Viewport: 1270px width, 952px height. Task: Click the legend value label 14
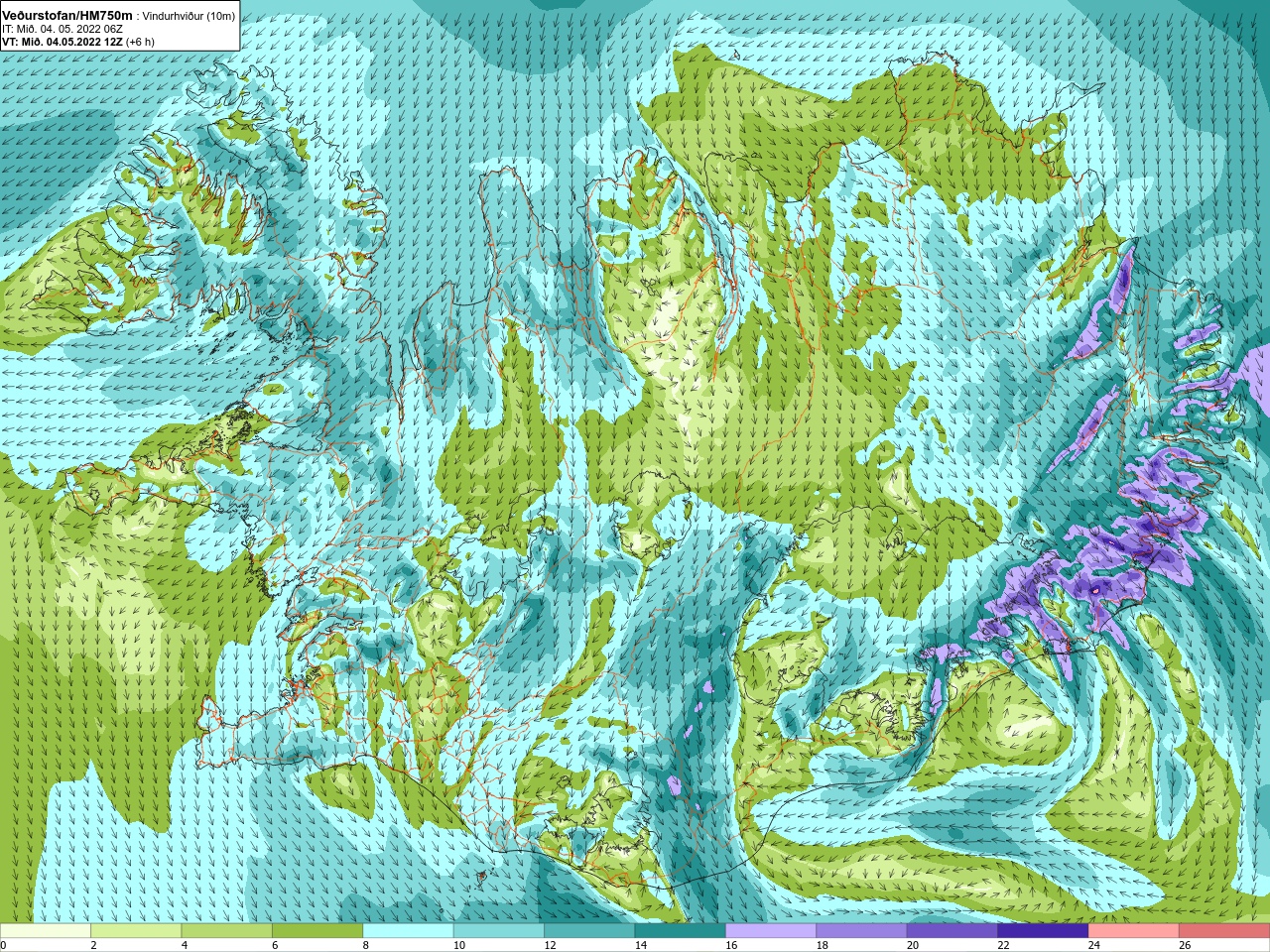(x=641, y=945)
